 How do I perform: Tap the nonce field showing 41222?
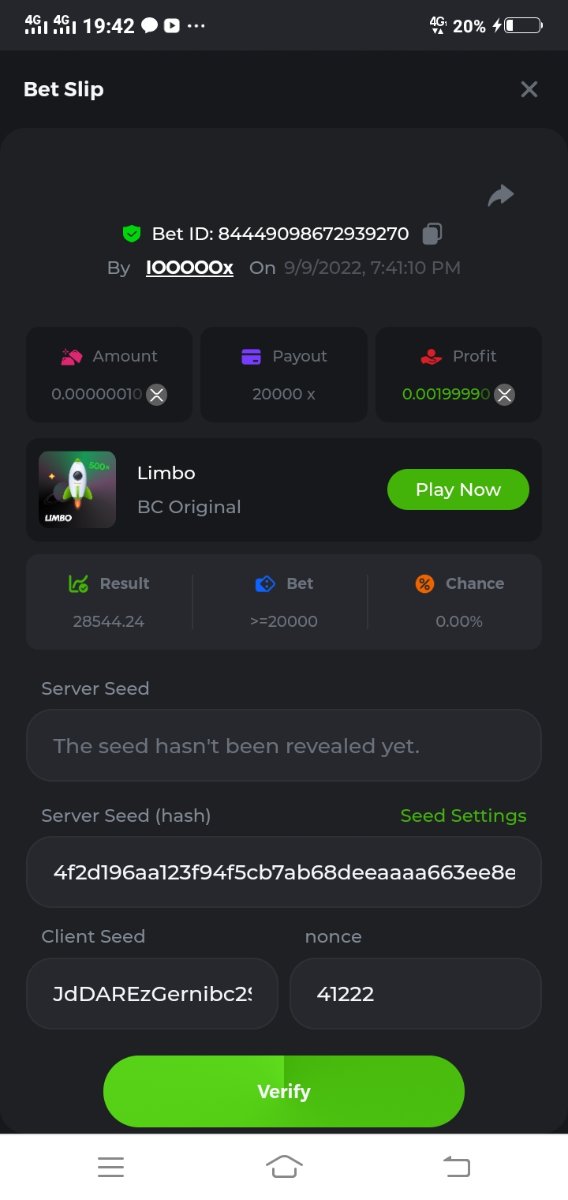(416, 993)
